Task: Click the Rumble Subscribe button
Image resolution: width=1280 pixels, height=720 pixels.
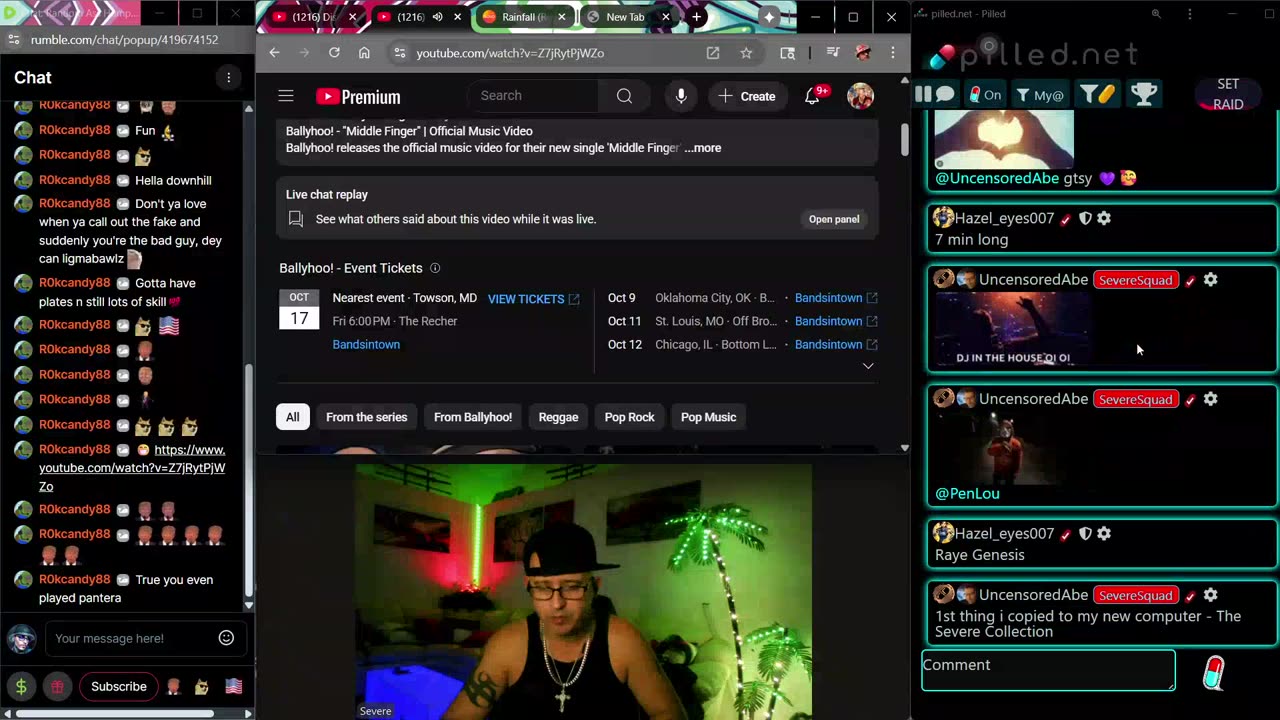Action: (119, 687)
